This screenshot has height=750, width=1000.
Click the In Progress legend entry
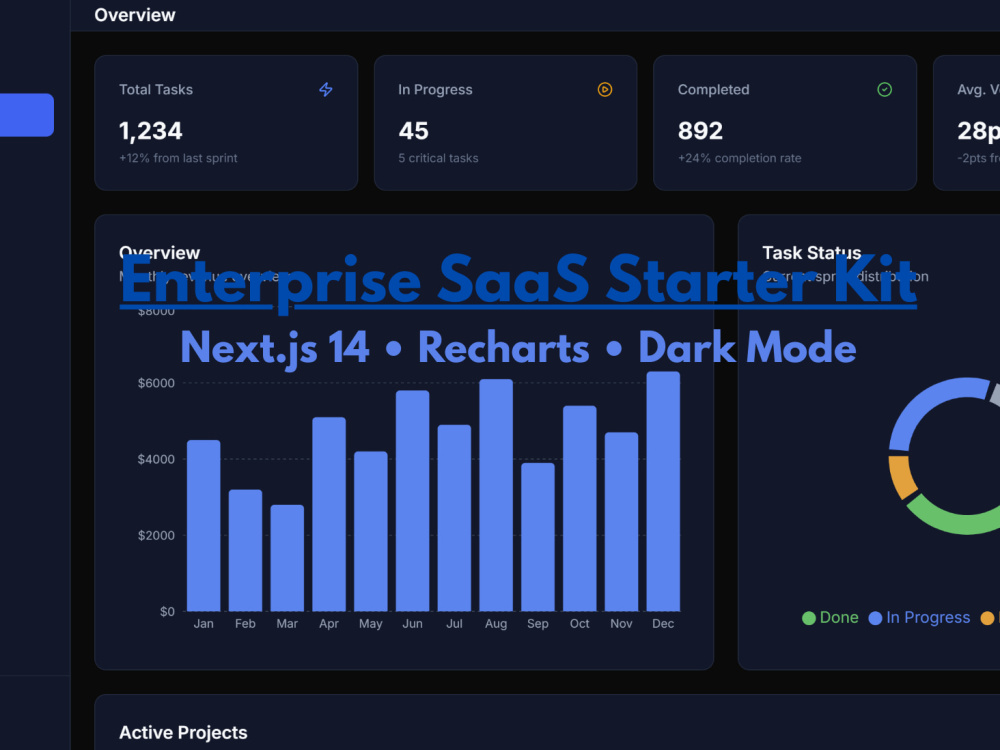pos(920,617)
